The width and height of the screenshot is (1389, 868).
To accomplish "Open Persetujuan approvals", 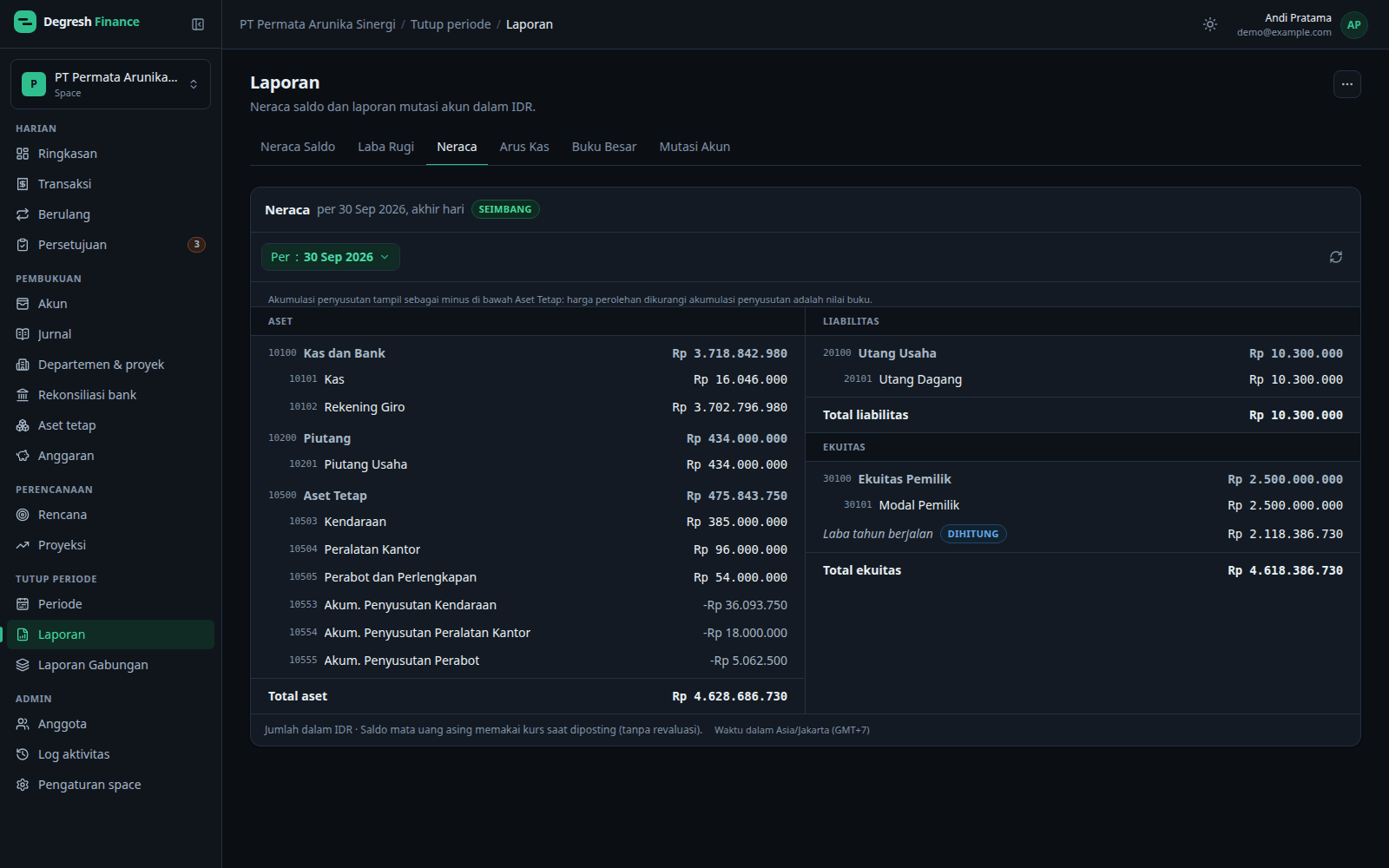I will click(110, 245).
